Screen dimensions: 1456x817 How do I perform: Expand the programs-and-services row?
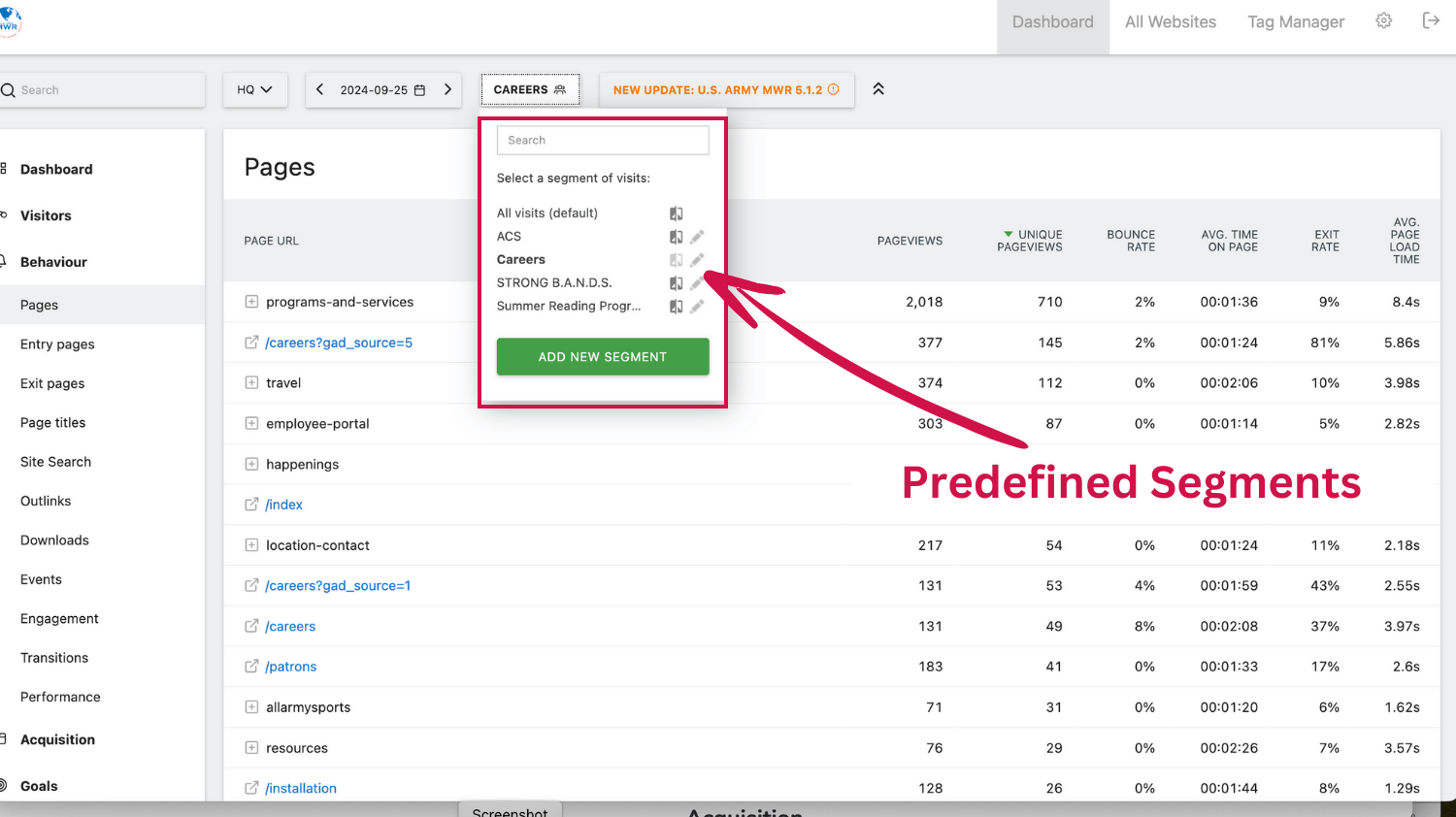tap(251, 302)
